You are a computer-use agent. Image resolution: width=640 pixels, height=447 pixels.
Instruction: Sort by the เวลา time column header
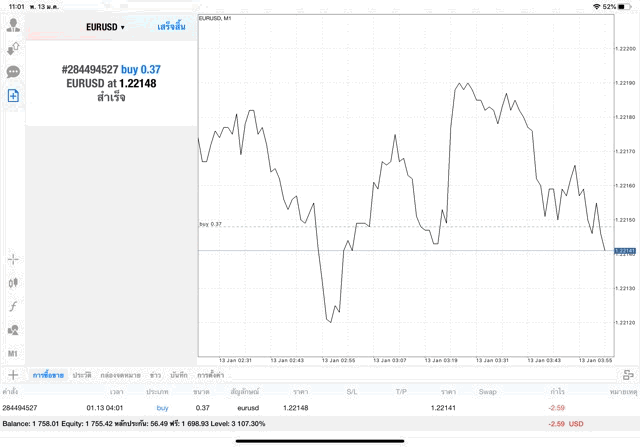[116, 392]
